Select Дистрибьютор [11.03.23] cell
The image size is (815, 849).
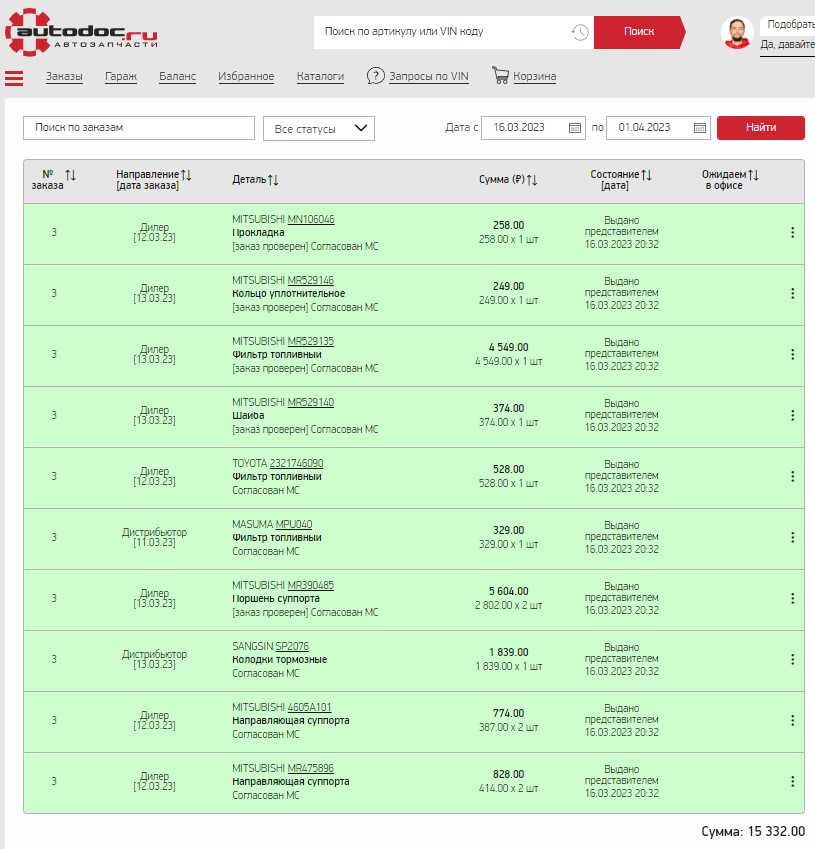pyautogui.click(x=154, y=537)
